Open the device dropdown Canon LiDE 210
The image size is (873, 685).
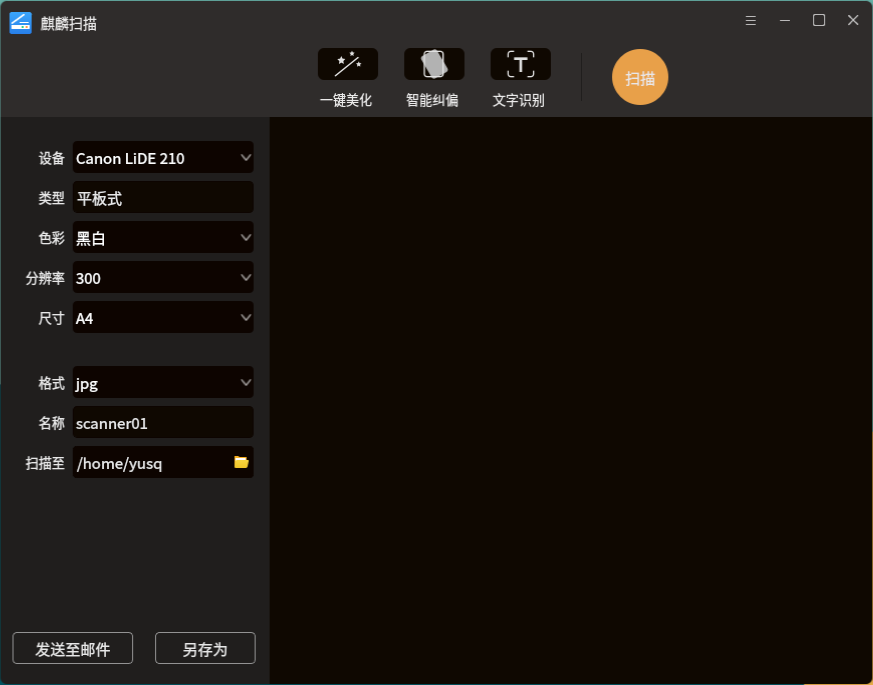point(163,158)
